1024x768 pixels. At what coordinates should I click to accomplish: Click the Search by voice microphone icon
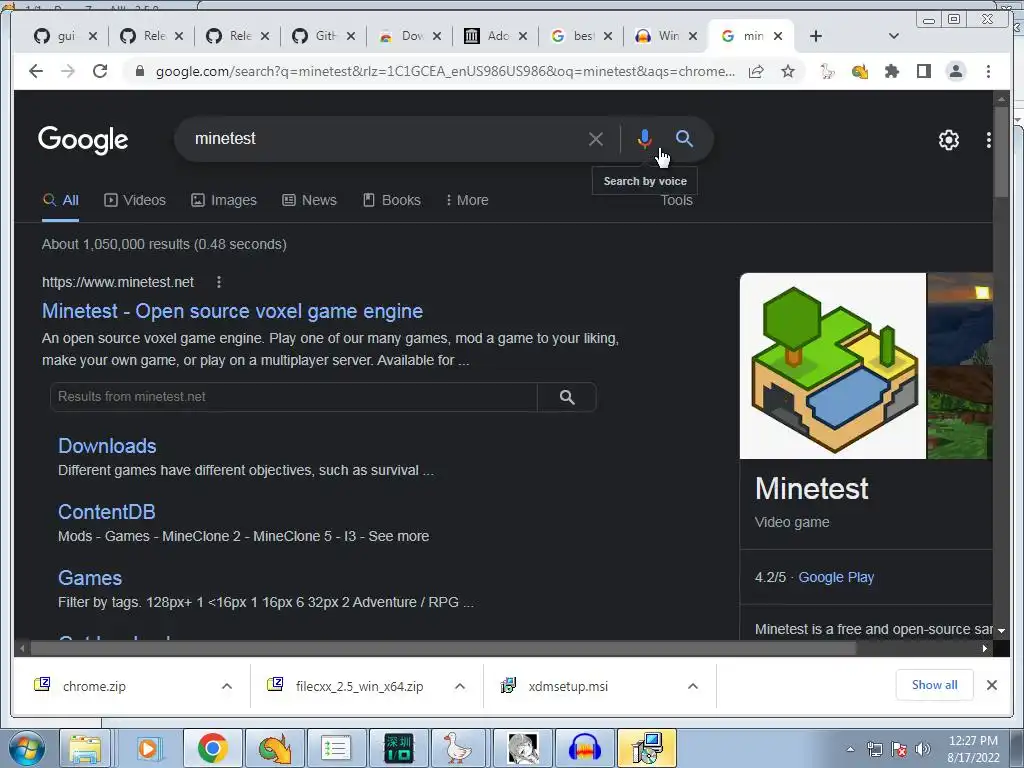[644, 138]
